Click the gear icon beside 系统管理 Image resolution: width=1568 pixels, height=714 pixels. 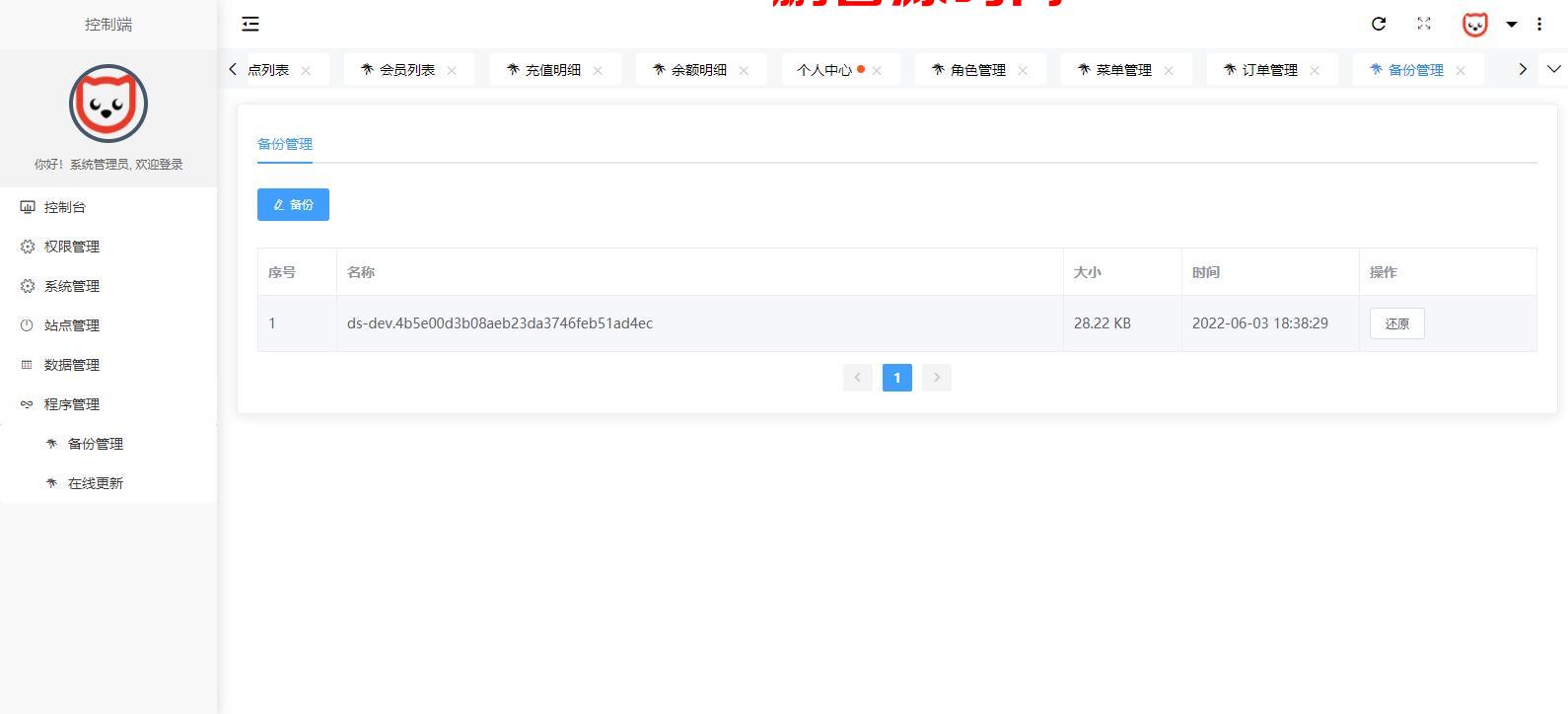point(28,286)
